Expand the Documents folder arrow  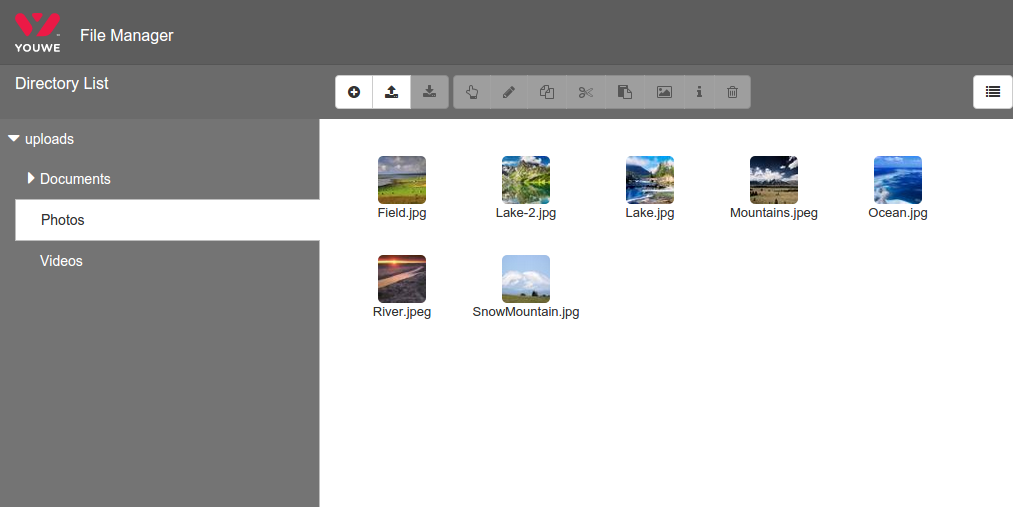coord(31,178)
